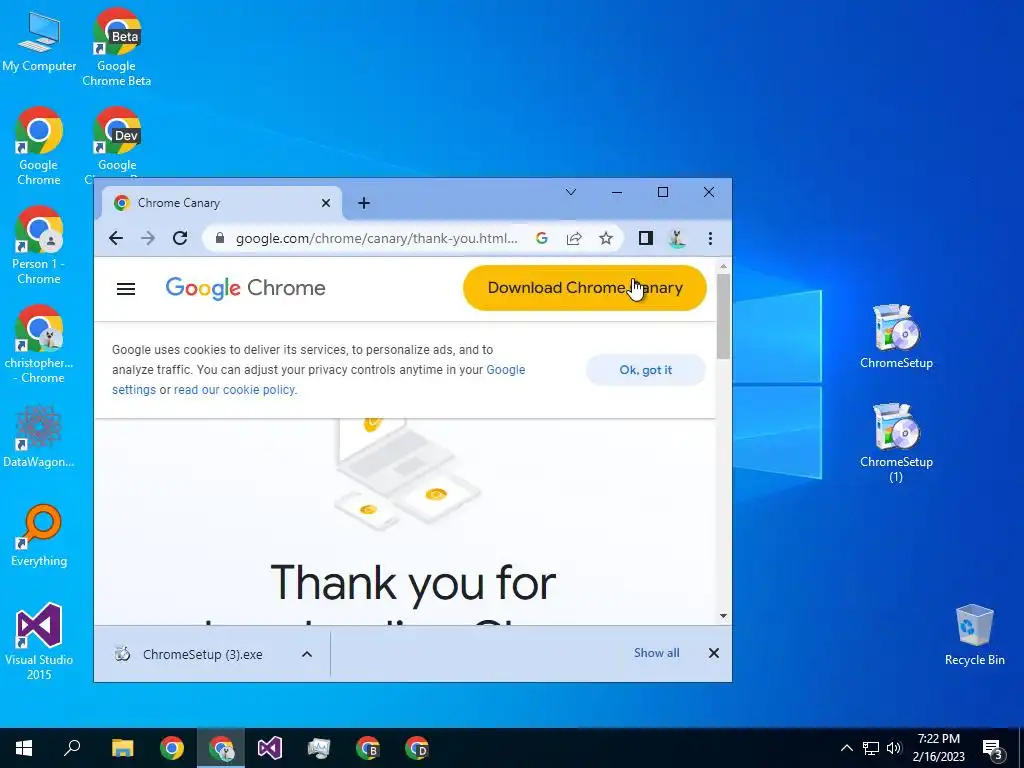The height and width of the screenshot is (768, 1024).
Task: Open Chrome three-dot menu
Action: click(x=710, y=238)
